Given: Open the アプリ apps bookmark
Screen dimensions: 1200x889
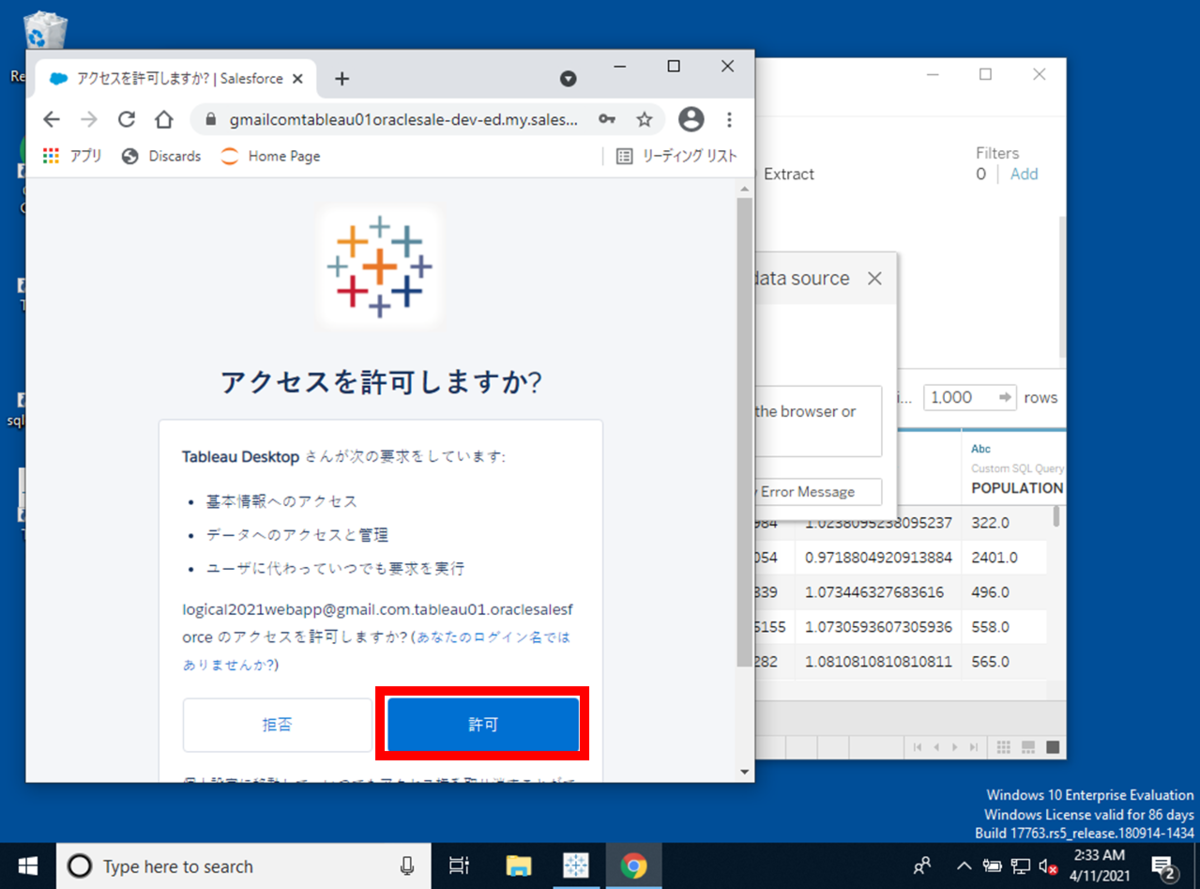Looking at the screenshot, I should click(x=72, y=156).
